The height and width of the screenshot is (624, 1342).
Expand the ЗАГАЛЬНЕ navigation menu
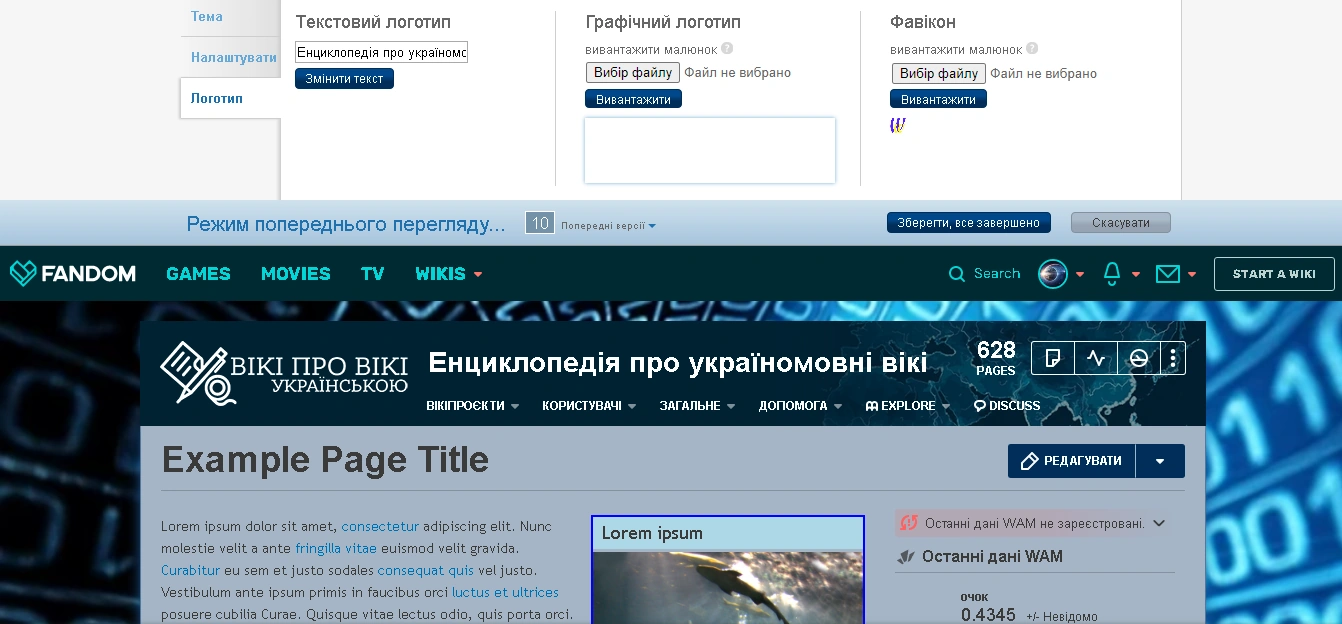[x=697, y=406]
